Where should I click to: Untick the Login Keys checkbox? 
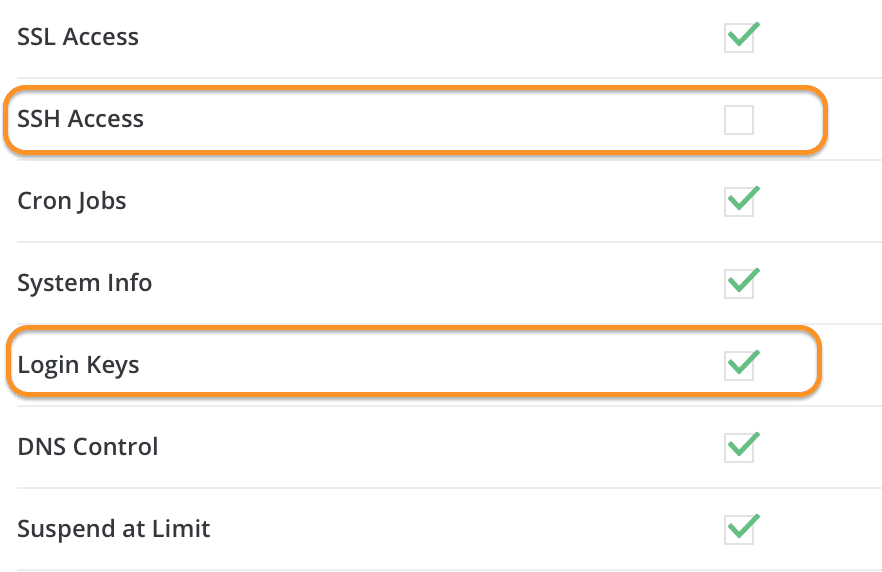(x=739, y=365)
